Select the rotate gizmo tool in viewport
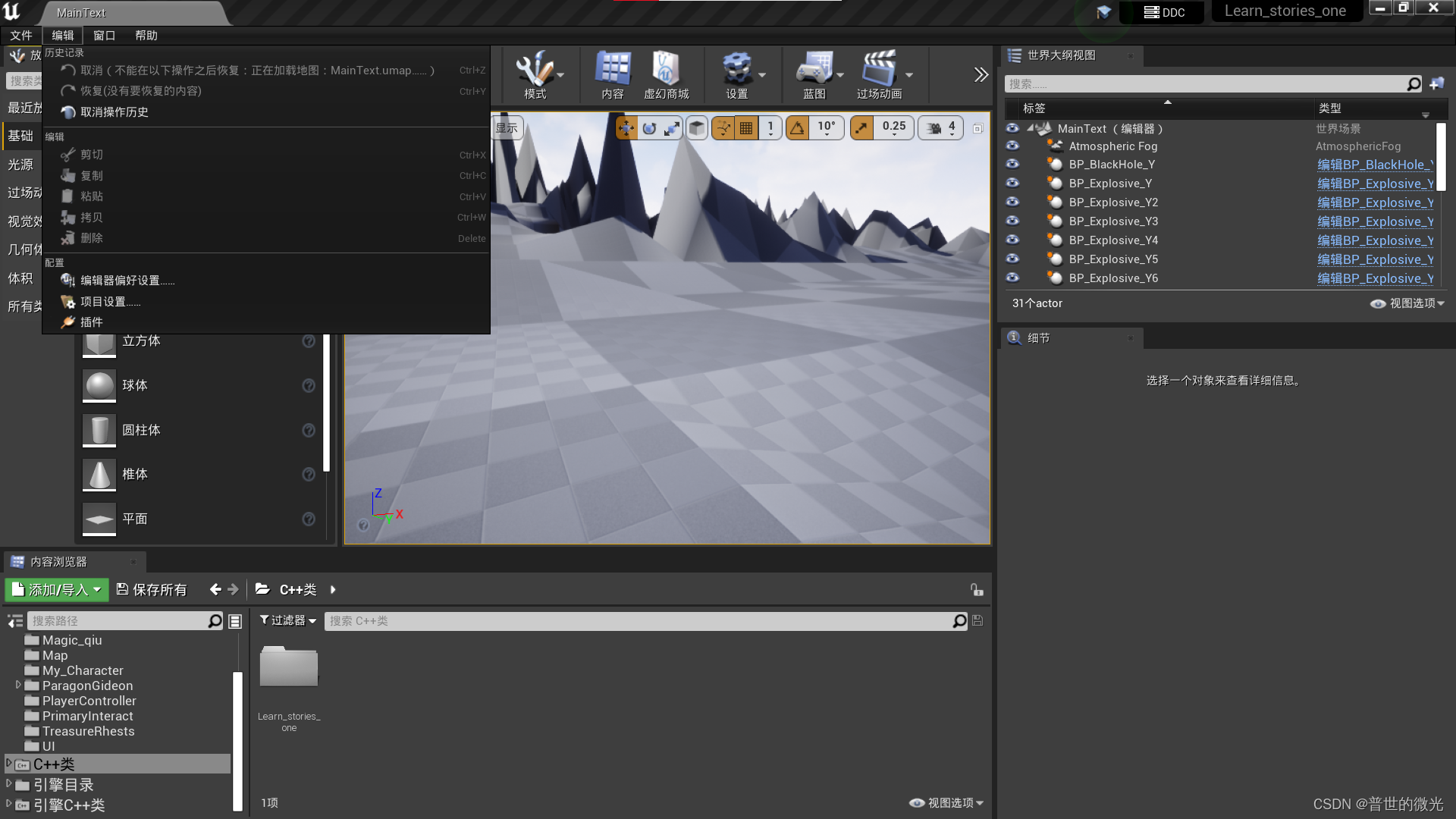Screen dimensions: 1456x819 (x=649, y=128)
